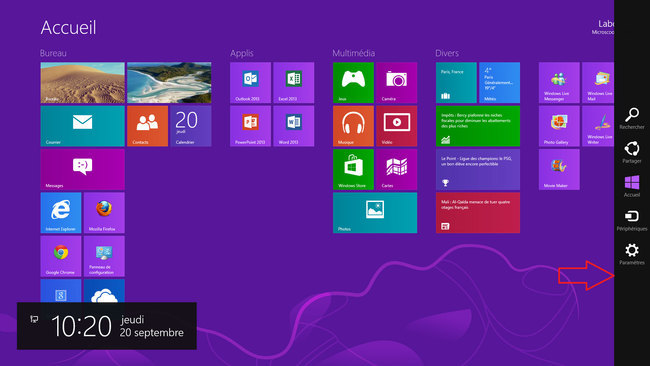This screenshot has width=650, height=366.
Task: Launch the PowerPoint 2013 tile
Action: pyautogui.click(x=250, y=126)
